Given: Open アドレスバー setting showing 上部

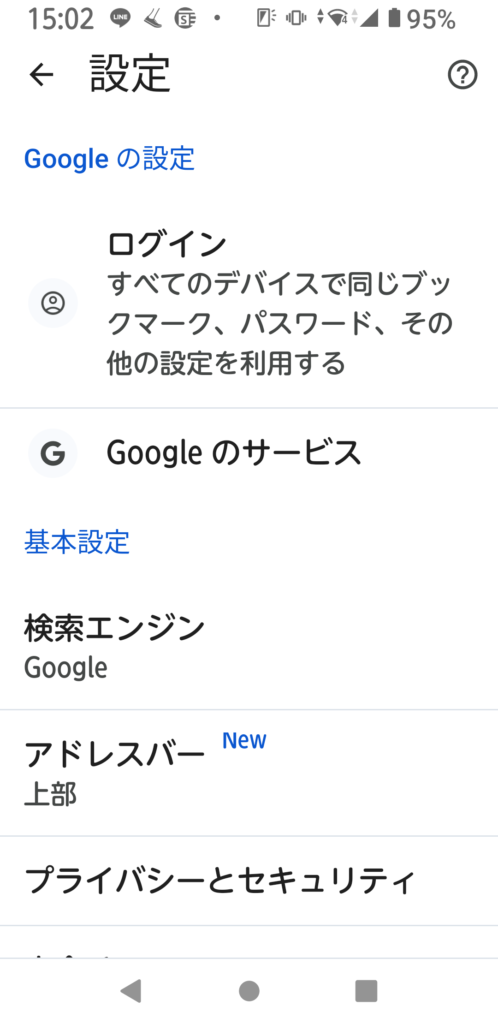Looking at the screenshot, I should click(x=249, y=773).
